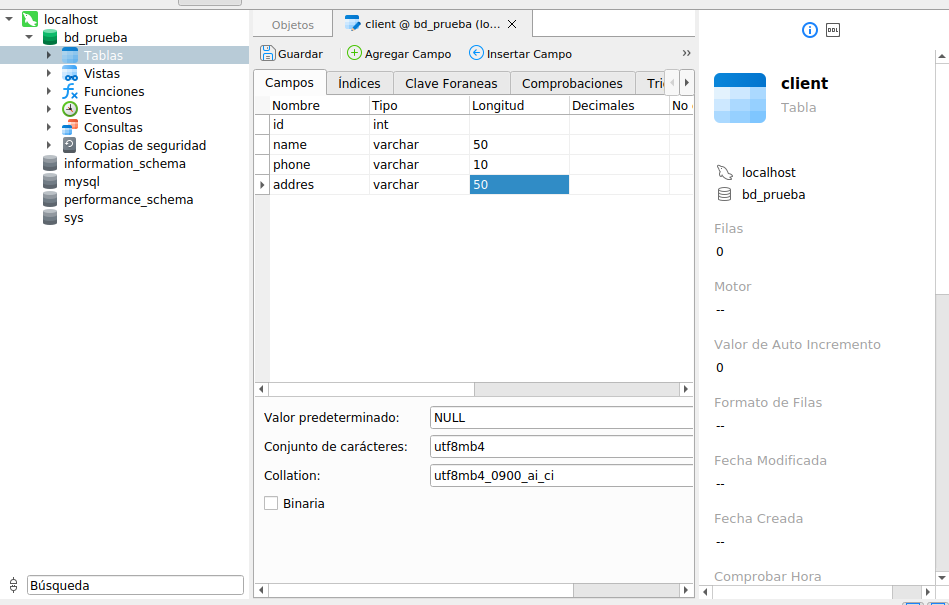The image size is (949, 605).
Task: Click the Guardar save icon
Action: point(268,53)
